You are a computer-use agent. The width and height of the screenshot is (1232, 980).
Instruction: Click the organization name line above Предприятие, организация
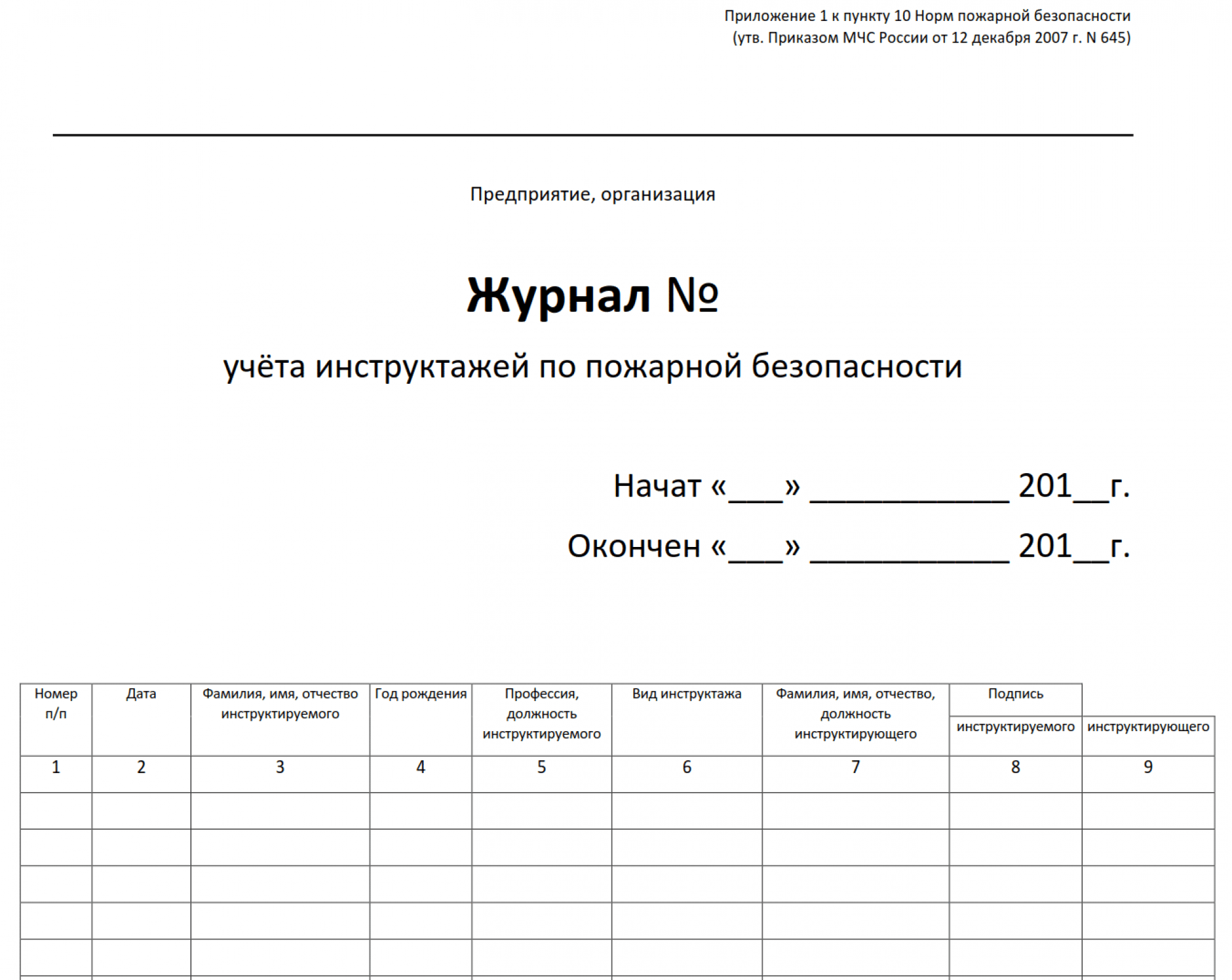591,134
